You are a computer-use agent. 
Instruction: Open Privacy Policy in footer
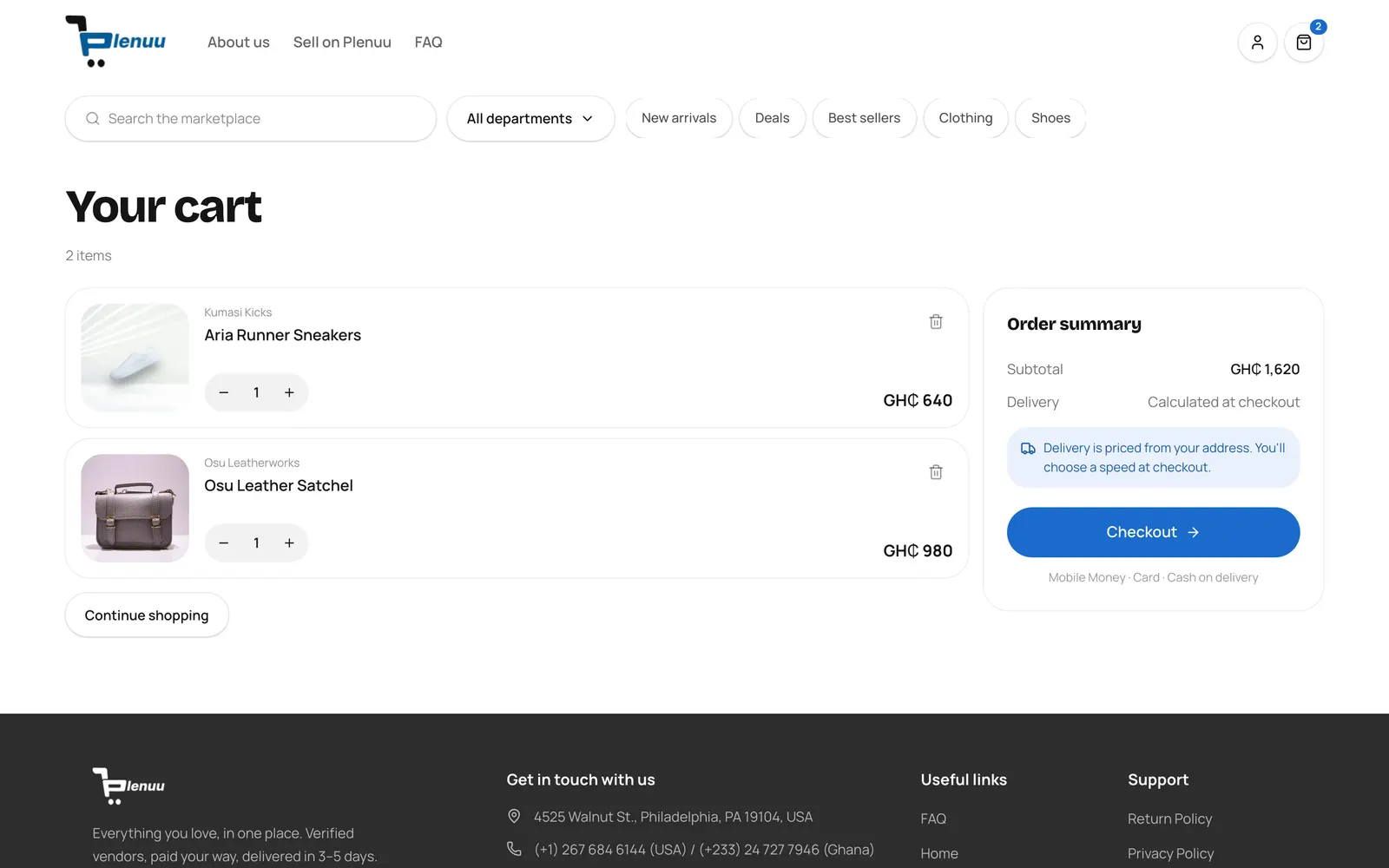(1170, 853)
